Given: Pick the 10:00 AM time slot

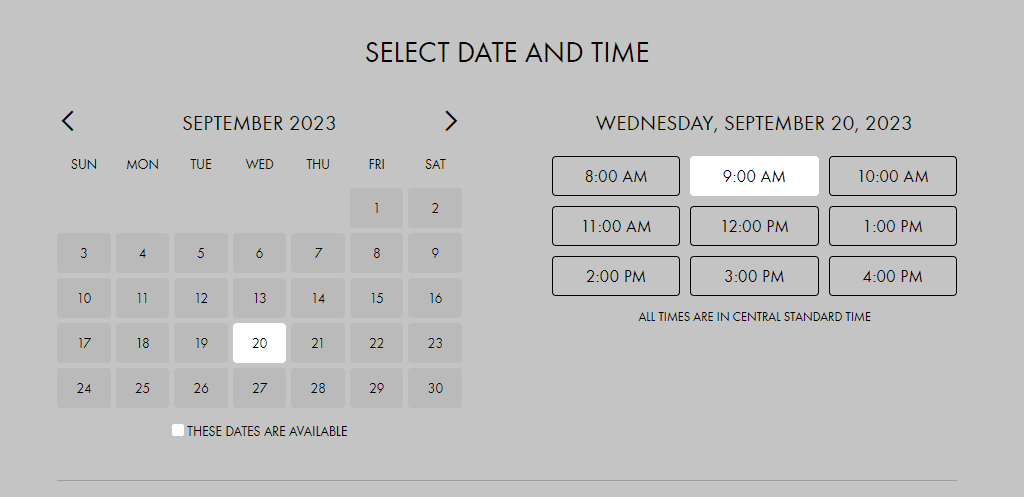Looking at the screenshot, I should point(893,176).
